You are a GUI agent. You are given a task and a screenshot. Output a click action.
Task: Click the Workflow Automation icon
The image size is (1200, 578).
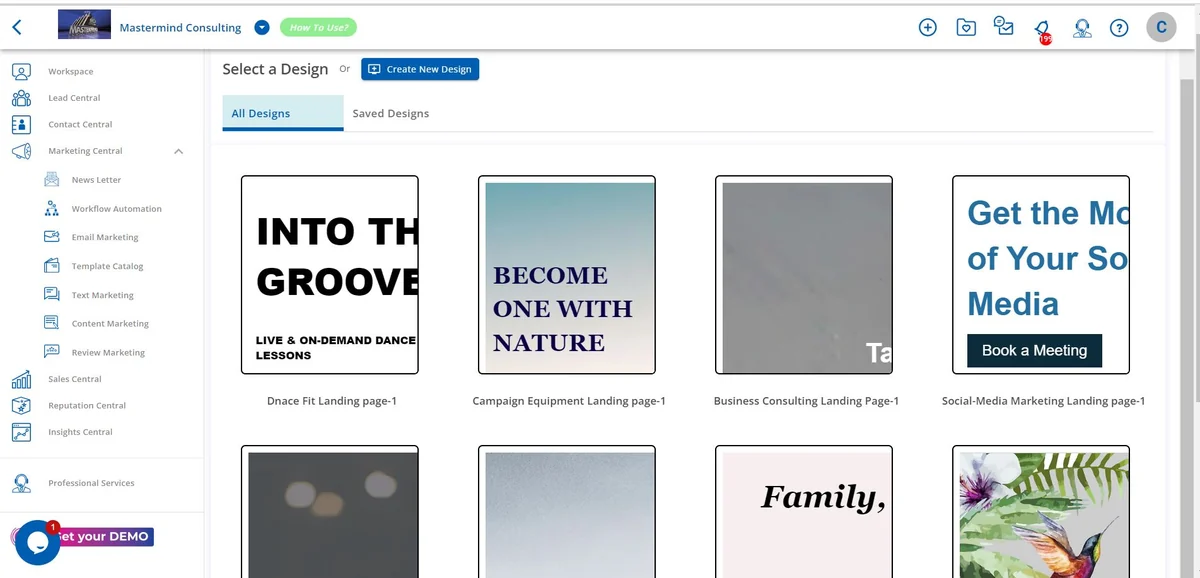(52, 209)
